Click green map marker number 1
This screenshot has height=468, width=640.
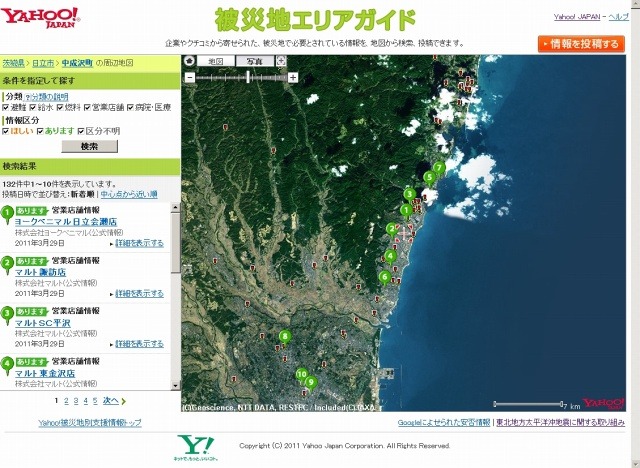(406, 211)
